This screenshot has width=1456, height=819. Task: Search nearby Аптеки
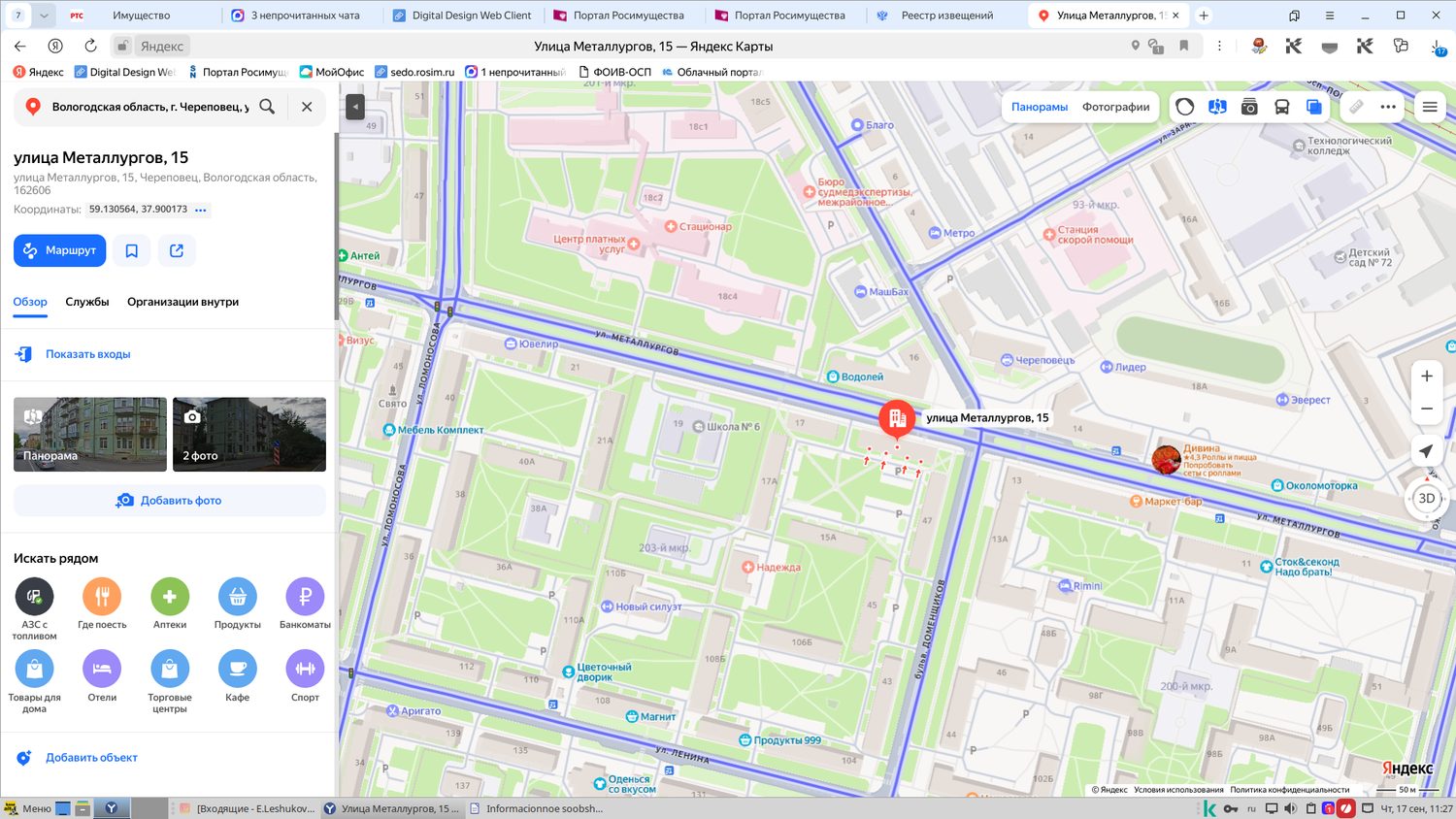point(170,604)
